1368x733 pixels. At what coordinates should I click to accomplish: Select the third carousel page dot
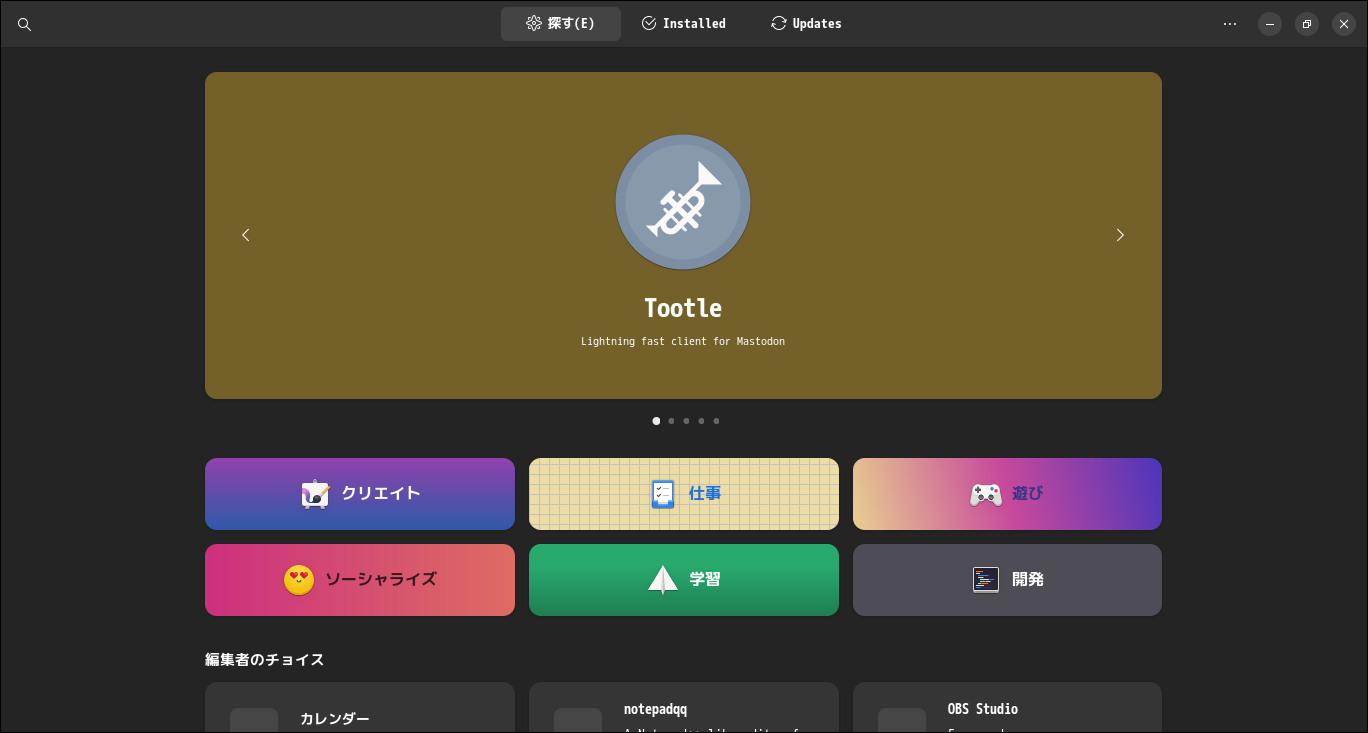click(x=686, y=421)
